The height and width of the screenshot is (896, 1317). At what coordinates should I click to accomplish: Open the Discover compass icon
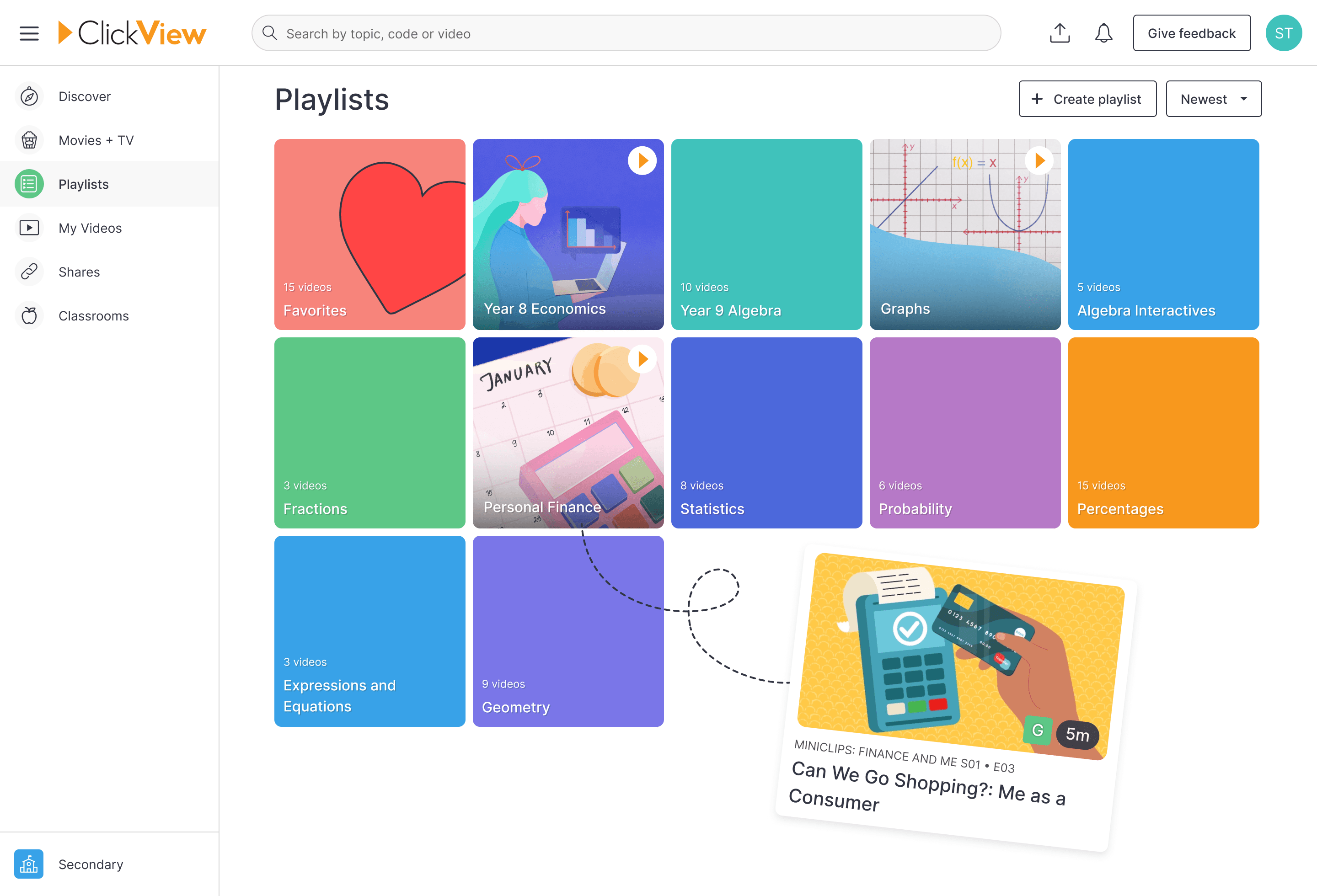29,96
